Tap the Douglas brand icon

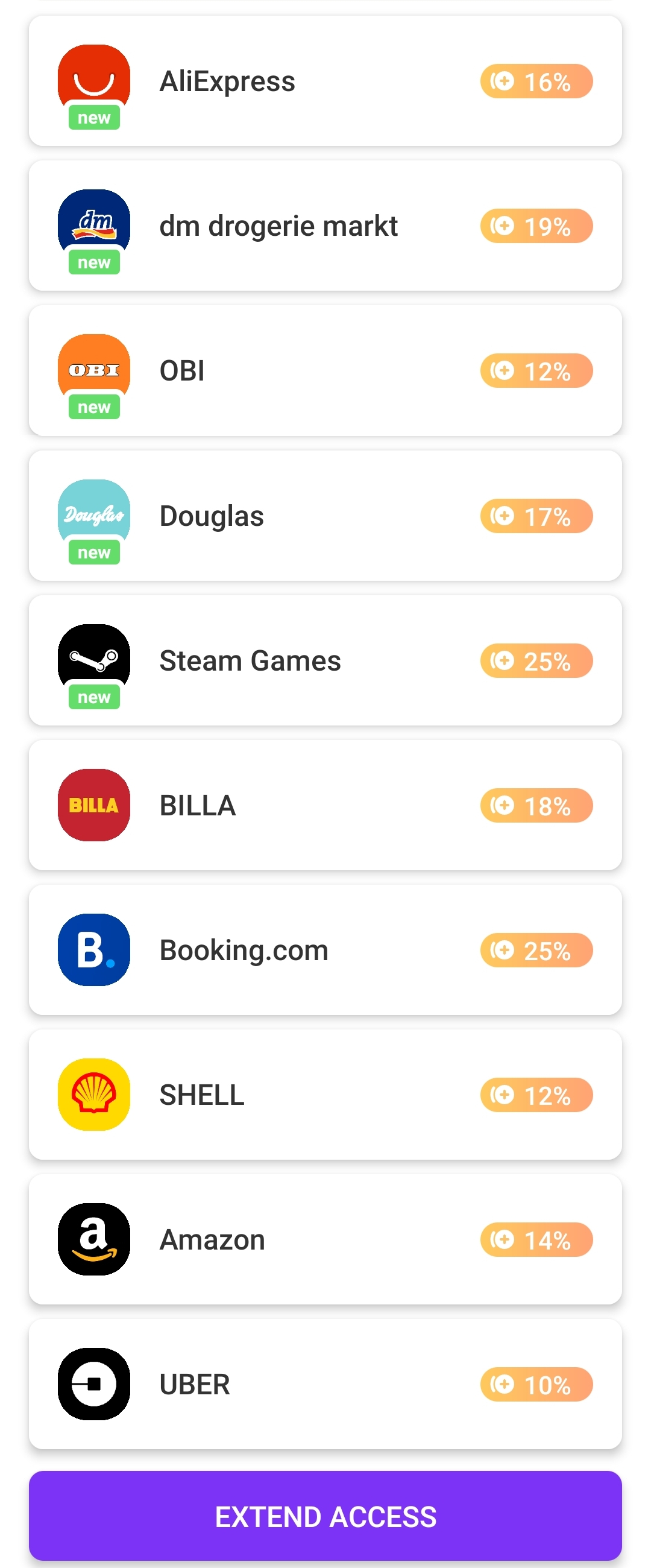[93, 515]
